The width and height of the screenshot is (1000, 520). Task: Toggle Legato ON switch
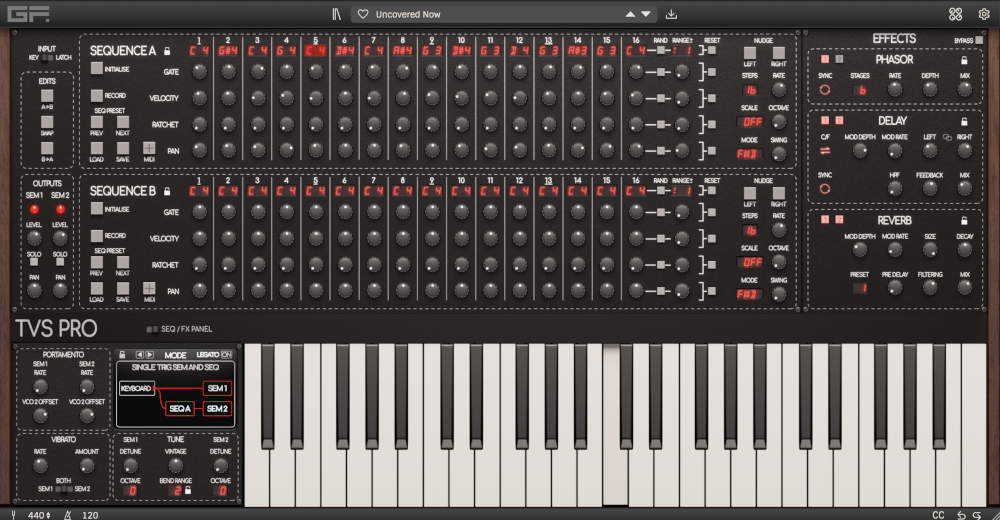coord(226,355)
